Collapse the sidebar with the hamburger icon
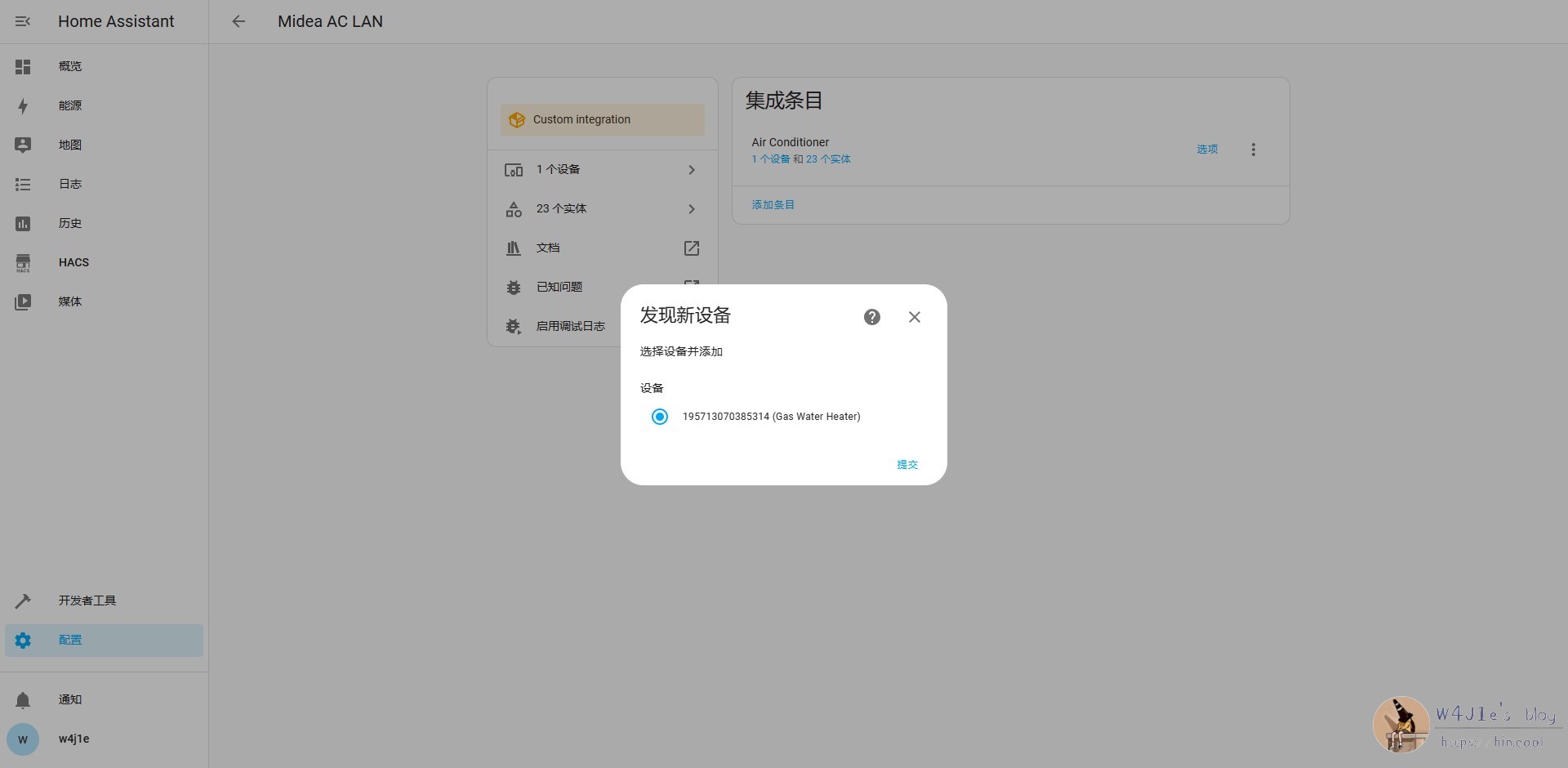This screenshot has width=1568, height=768. [23, 21]
